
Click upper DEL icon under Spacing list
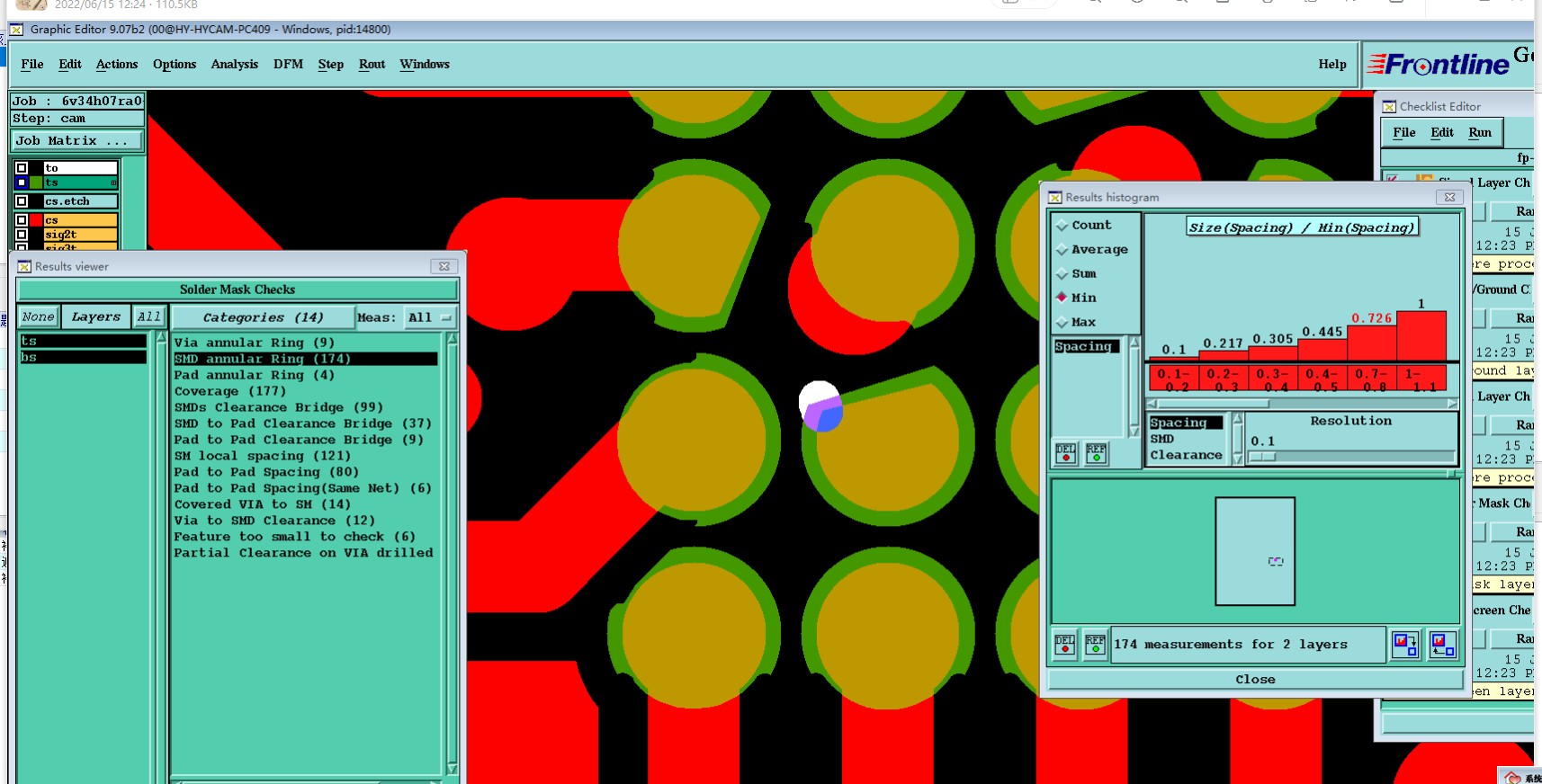pyautogui.click(x=1066, y=453)
